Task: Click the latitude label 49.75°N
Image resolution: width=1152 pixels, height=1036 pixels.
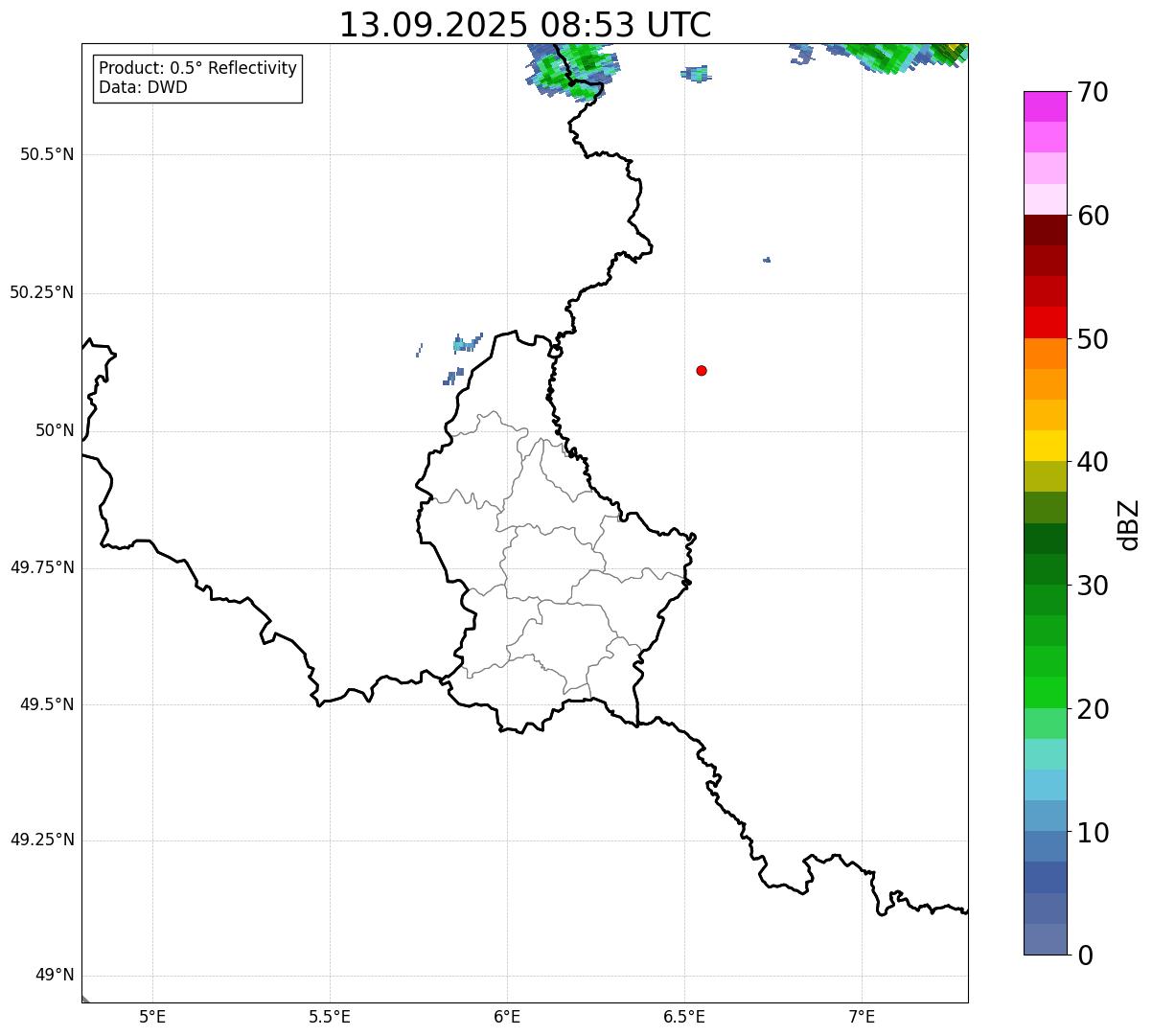Action: click(x=41, y=567)
